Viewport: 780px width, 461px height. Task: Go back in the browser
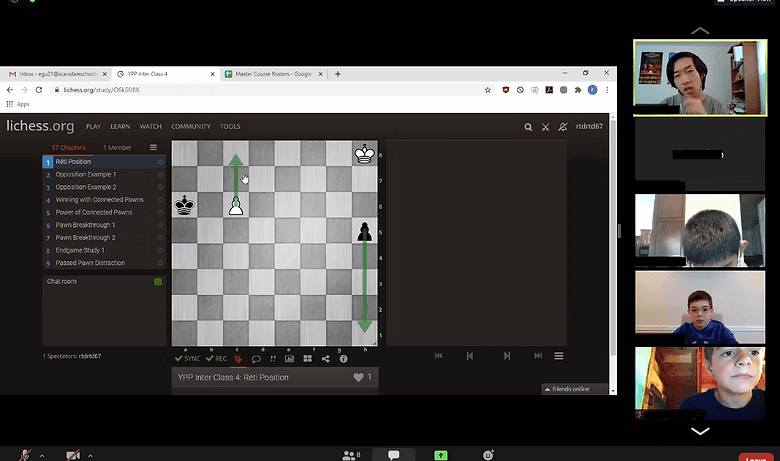pos(10,90)
